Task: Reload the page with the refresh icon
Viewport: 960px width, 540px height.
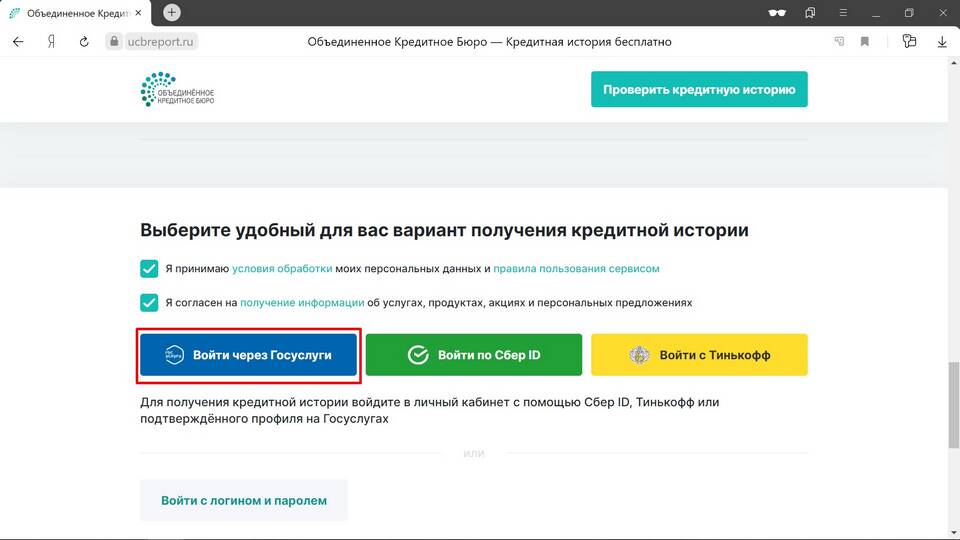Action: click(x=84, y=42)
